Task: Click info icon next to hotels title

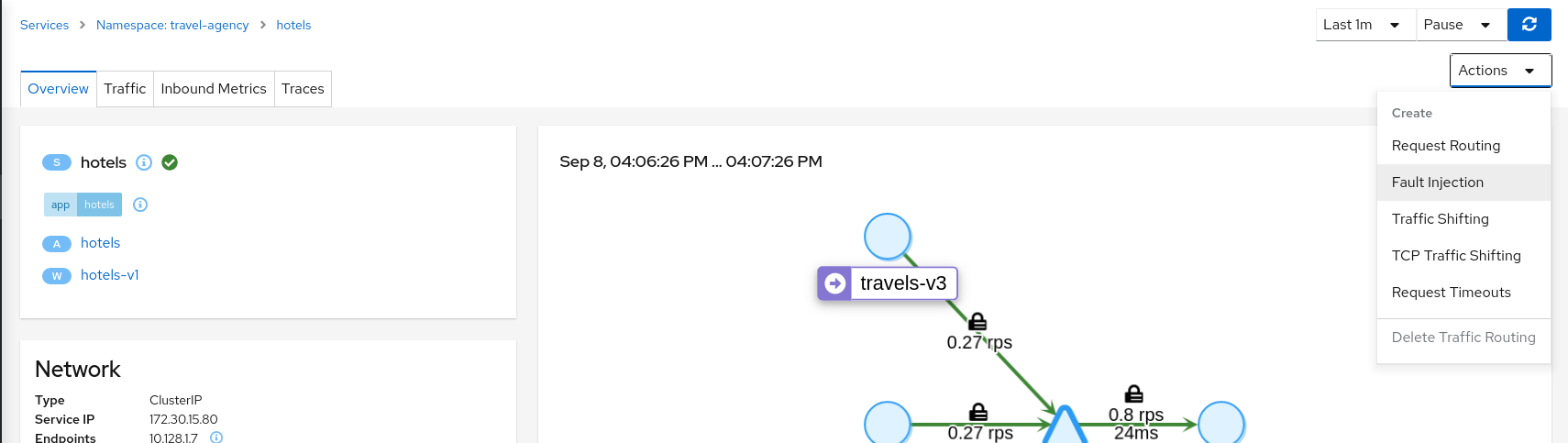Action: 144,162
